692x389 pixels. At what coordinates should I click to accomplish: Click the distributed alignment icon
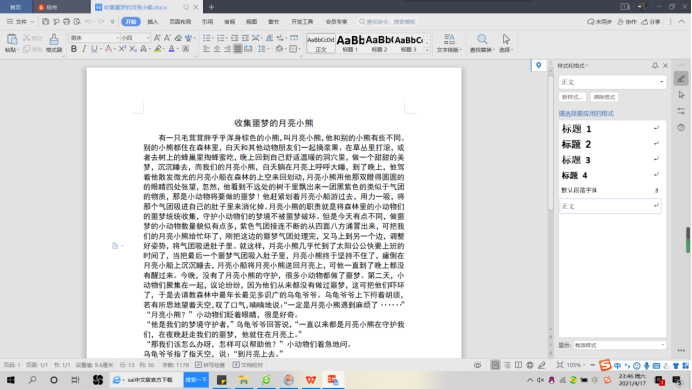point(248,49)
